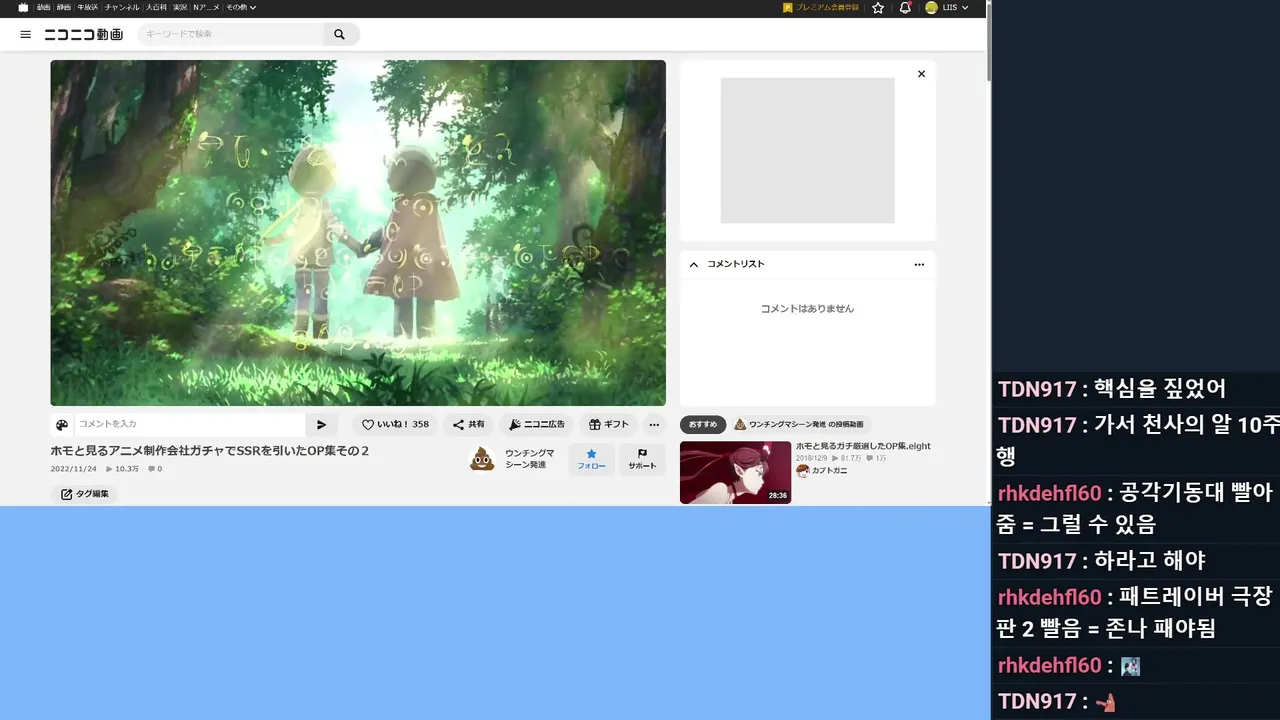1280x720 pixels.
Task: Click the ニコニ広告 button
Action: click(x=536, y=424)
